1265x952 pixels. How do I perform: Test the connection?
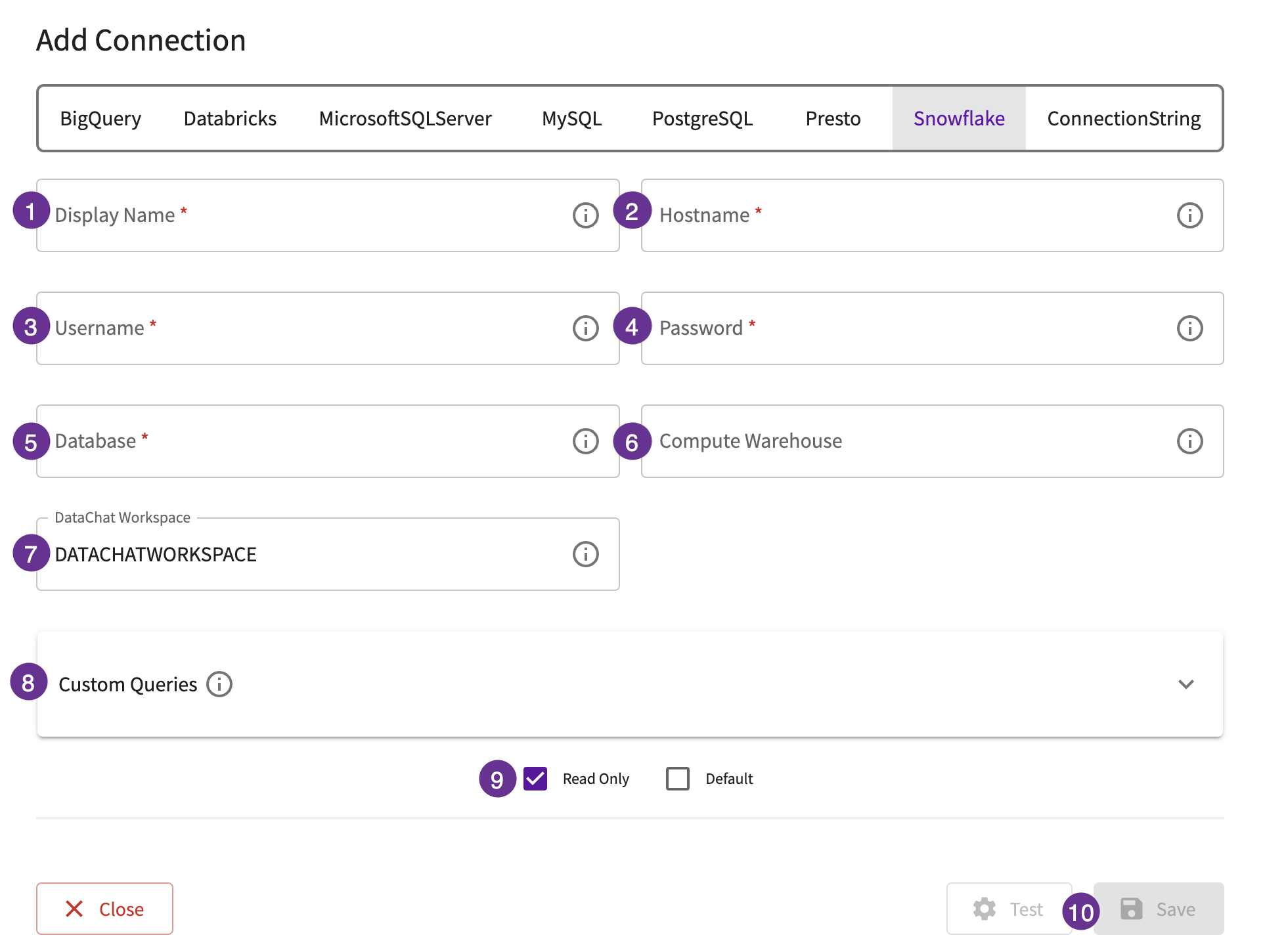[1009, 909]
